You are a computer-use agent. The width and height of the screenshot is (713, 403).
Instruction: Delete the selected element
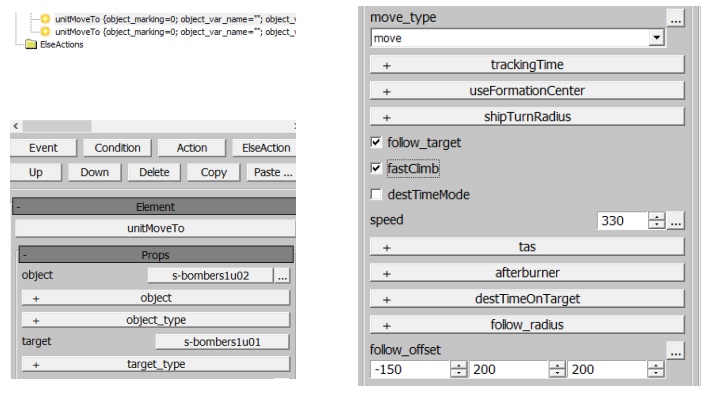click(x=154, y=172)
